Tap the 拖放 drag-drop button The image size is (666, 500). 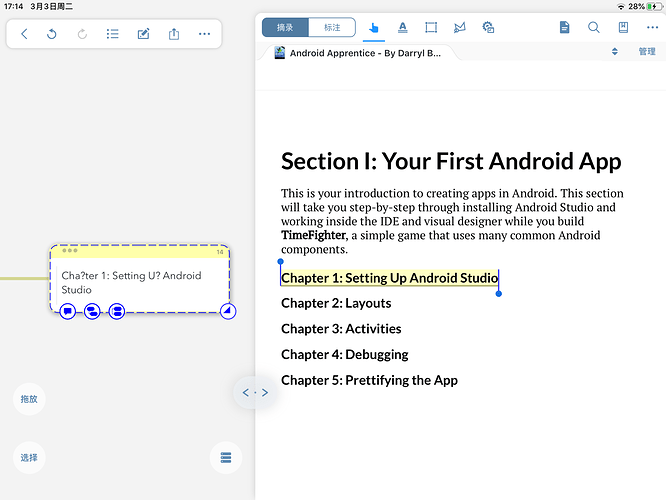(29, 399)
